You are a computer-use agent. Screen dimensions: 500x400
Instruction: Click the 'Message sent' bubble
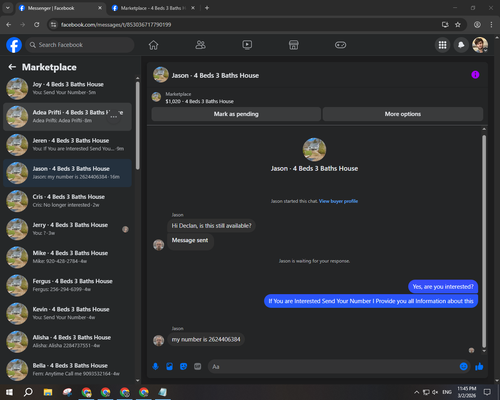pos(190,241)
